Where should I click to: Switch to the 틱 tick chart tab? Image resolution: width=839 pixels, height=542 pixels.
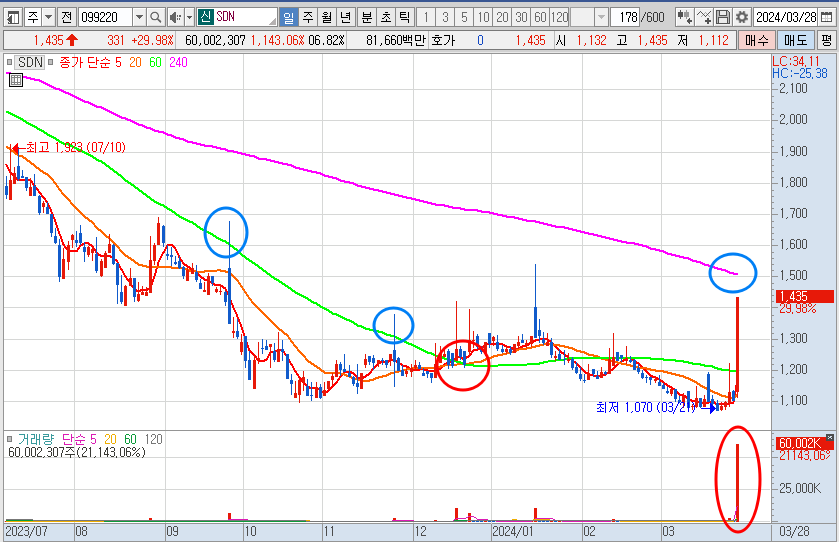coord(405,17)
